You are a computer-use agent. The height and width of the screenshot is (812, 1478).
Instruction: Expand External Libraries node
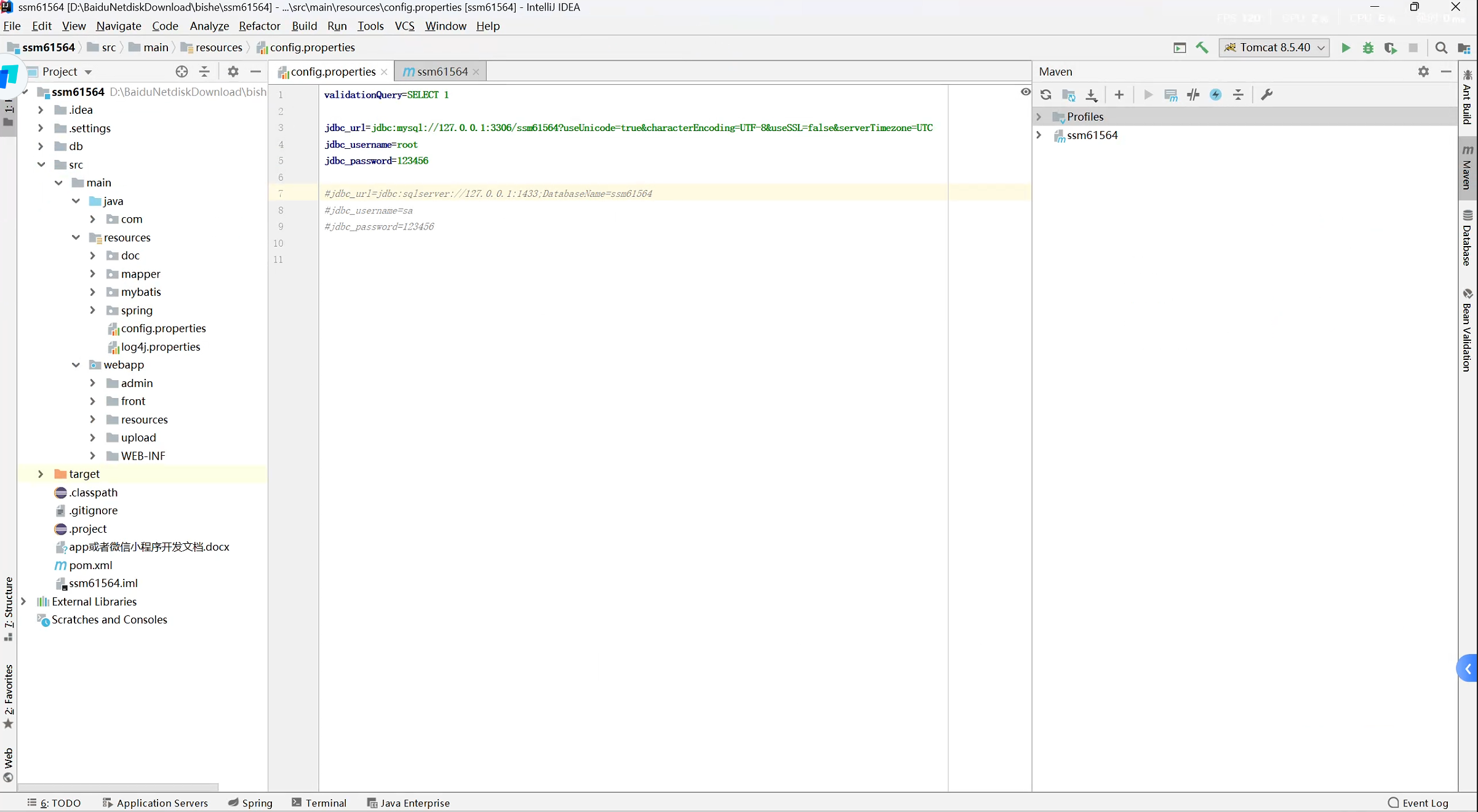tap(23, 602)
